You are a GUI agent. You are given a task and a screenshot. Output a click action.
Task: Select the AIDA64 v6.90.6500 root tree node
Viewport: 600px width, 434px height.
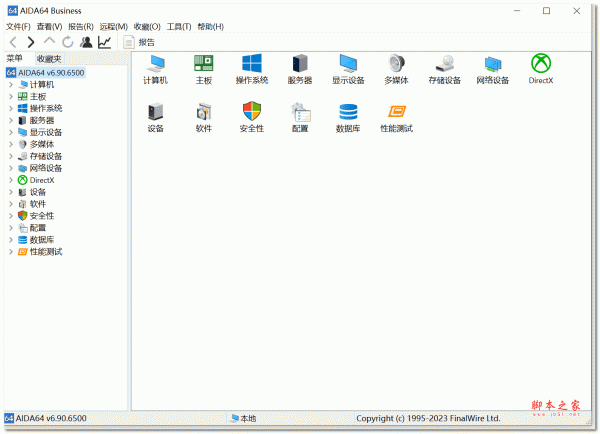click(x=46, y=73)
